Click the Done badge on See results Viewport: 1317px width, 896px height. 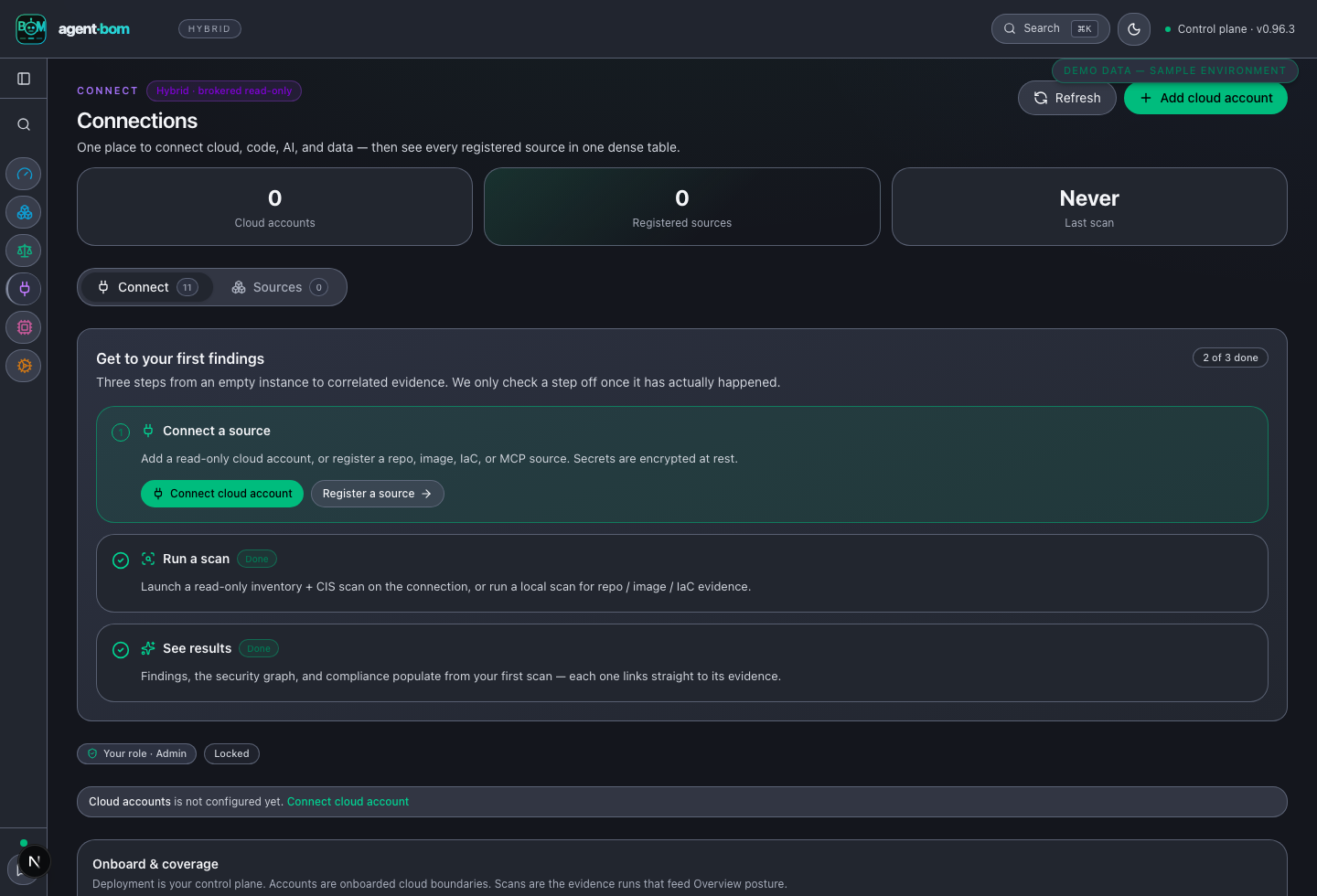click(259, 648)
